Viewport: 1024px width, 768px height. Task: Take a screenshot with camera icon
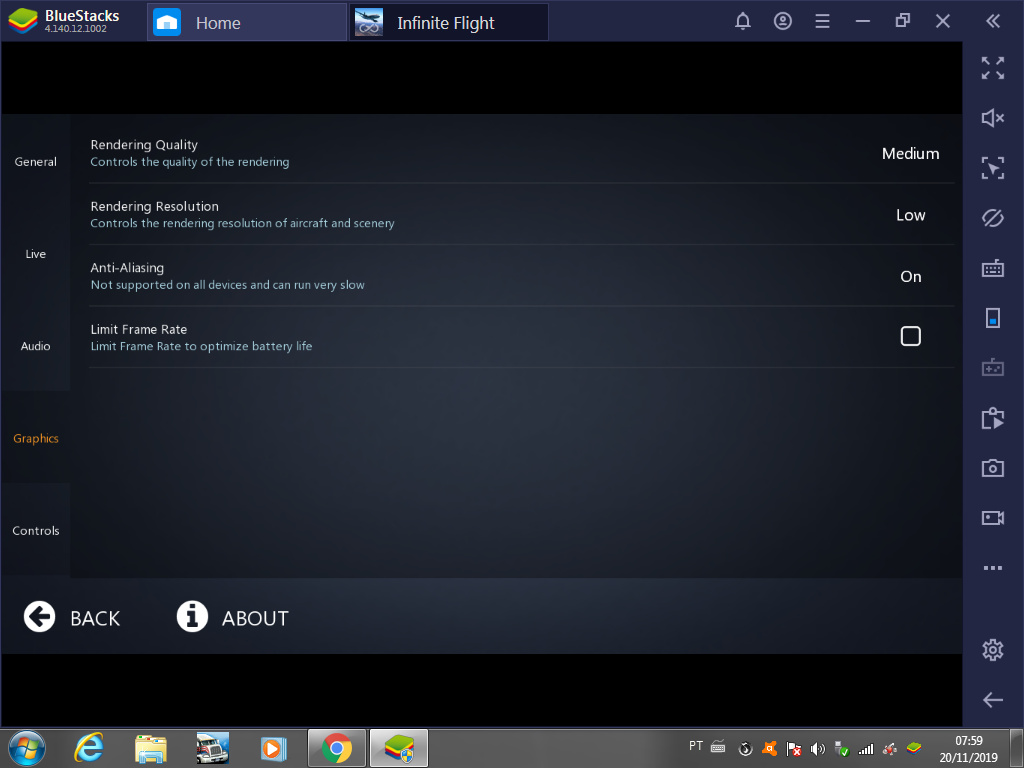993,468
